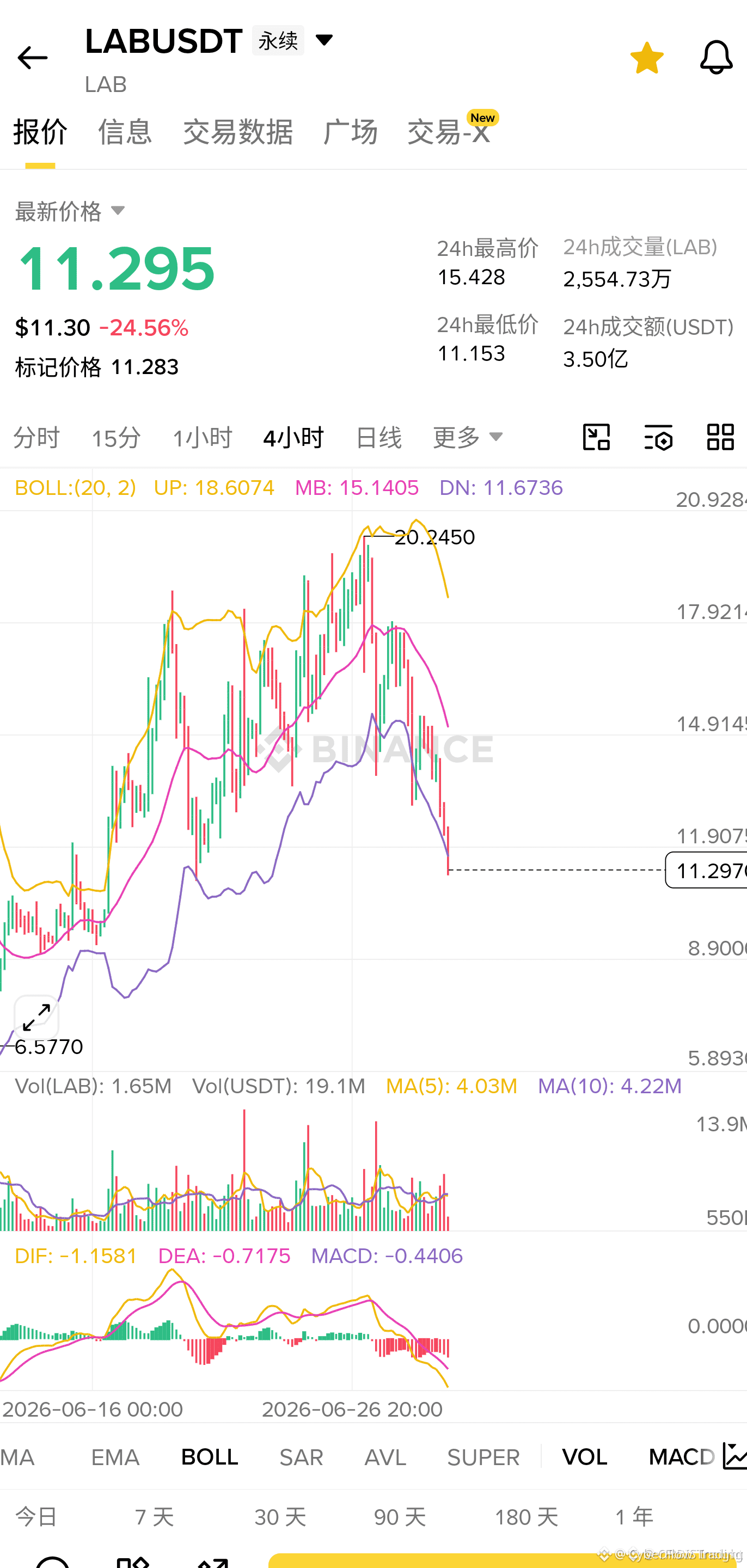Screen dimensions: 747x1568
Task: Select the 日线 timeframe
Action: [379, 438]
